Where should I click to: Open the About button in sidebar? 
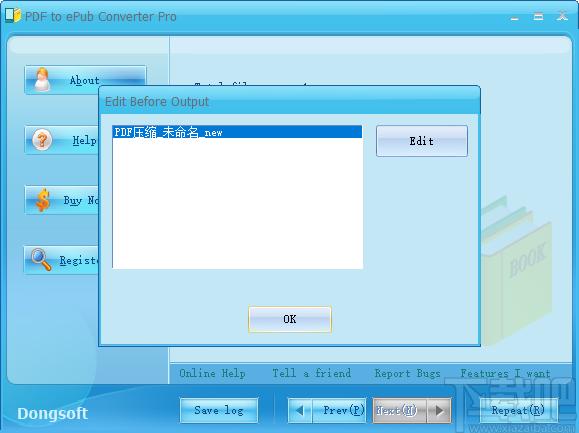click(85, 80)
